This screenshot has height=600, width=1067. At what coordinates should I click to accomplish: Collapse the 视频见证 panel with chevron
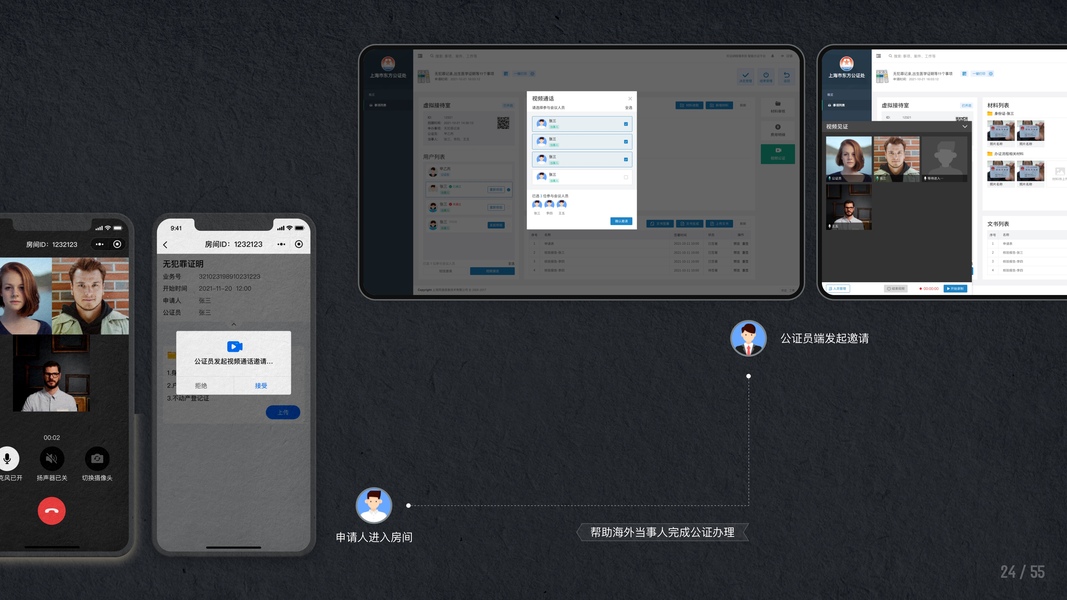pyautogui.click(x=964, y=127)
